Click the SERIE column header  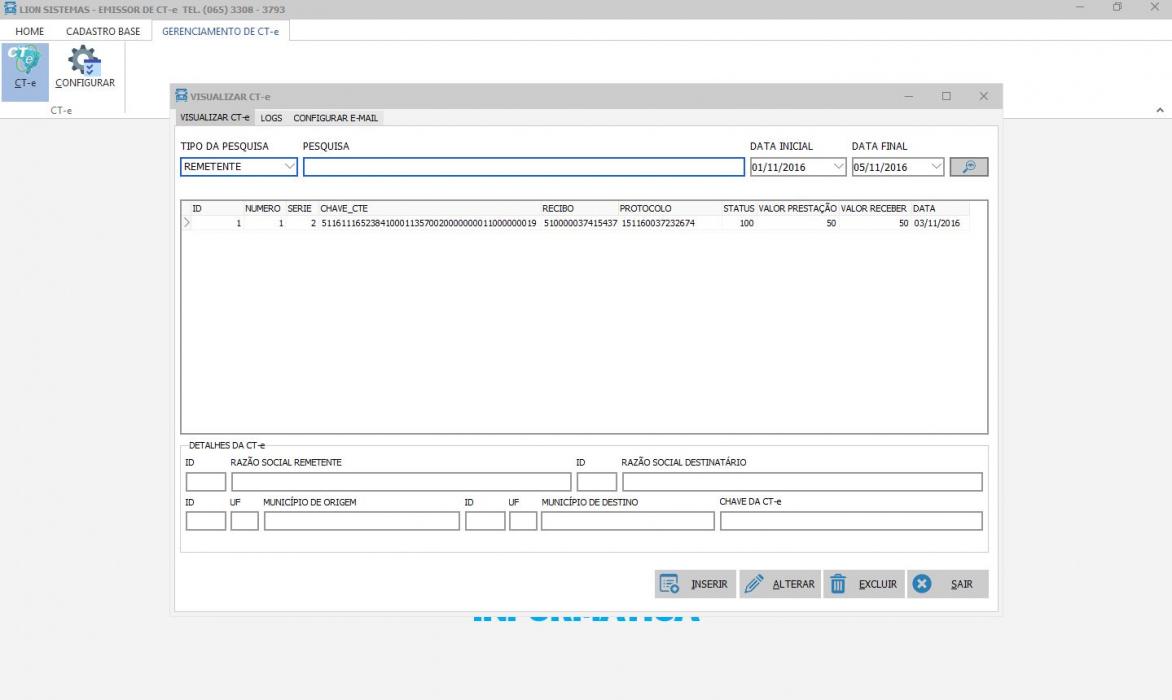click(300, 208)
